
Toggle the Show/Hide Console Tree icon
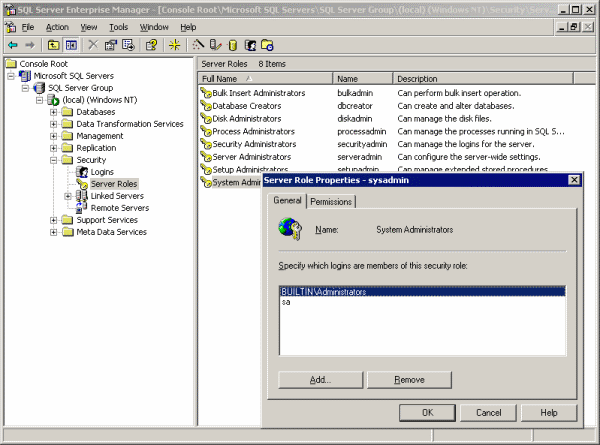click(71, 45)
